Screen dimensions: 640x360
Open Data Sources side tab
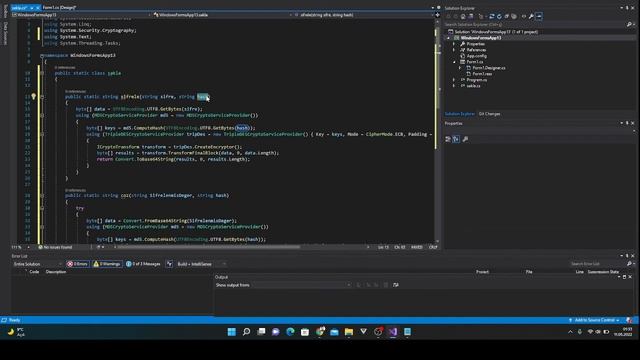tap(5, 33)
